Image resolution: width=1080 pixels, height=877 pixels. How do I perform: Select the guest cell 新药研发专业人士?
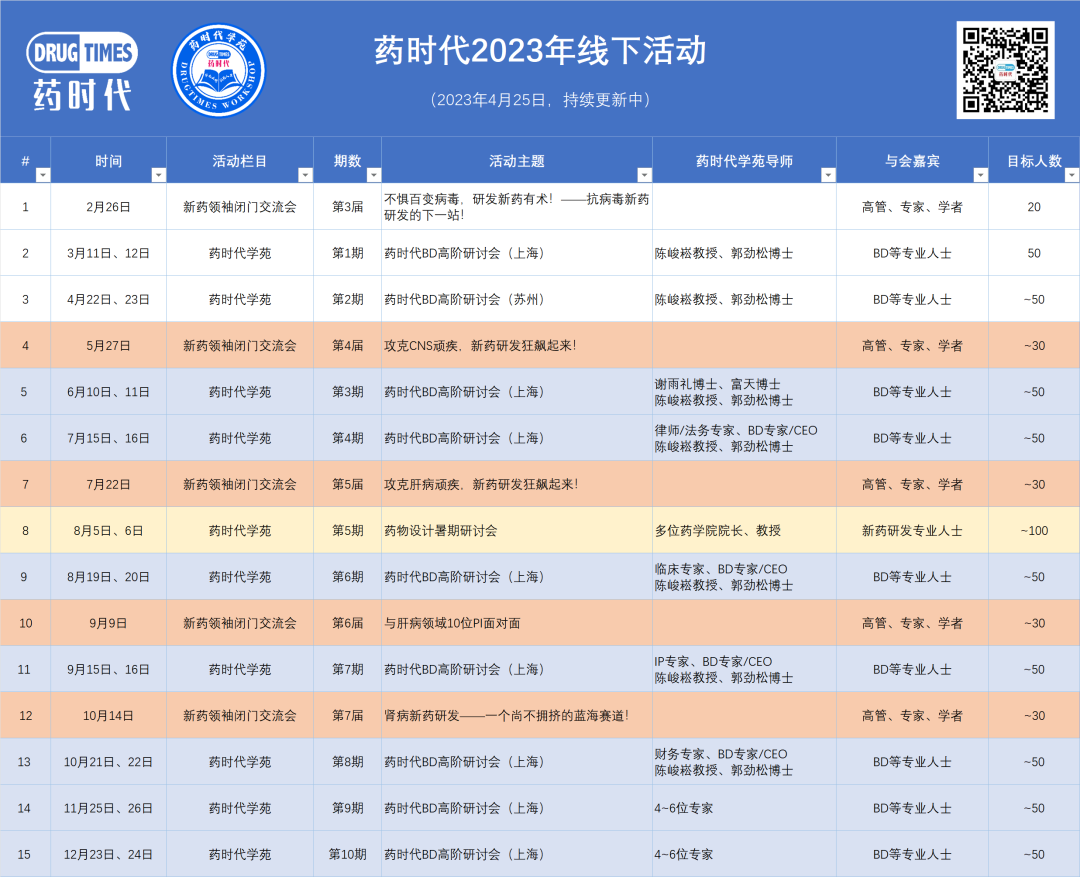click(912, 530)
